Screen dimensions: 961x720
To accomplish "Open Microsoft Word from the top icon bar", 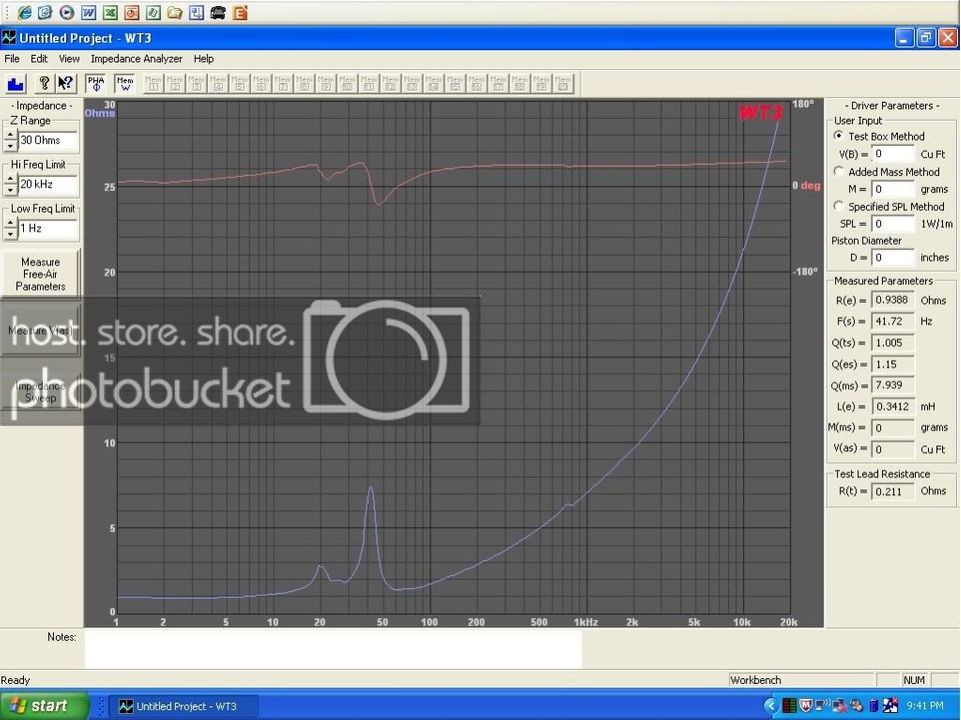I will [x=89, y=12].
